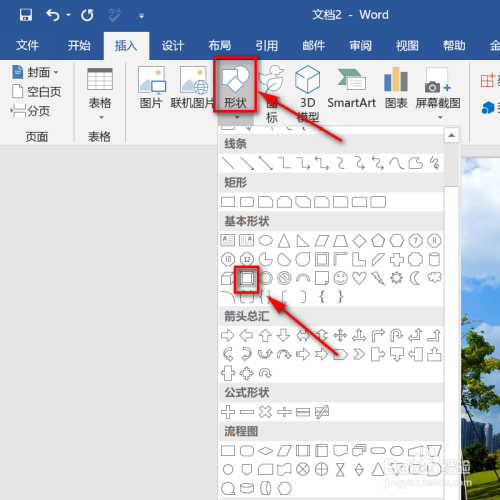Switch to the 审阅 tab
Screen dimensions: 500x500
(360, 45)
